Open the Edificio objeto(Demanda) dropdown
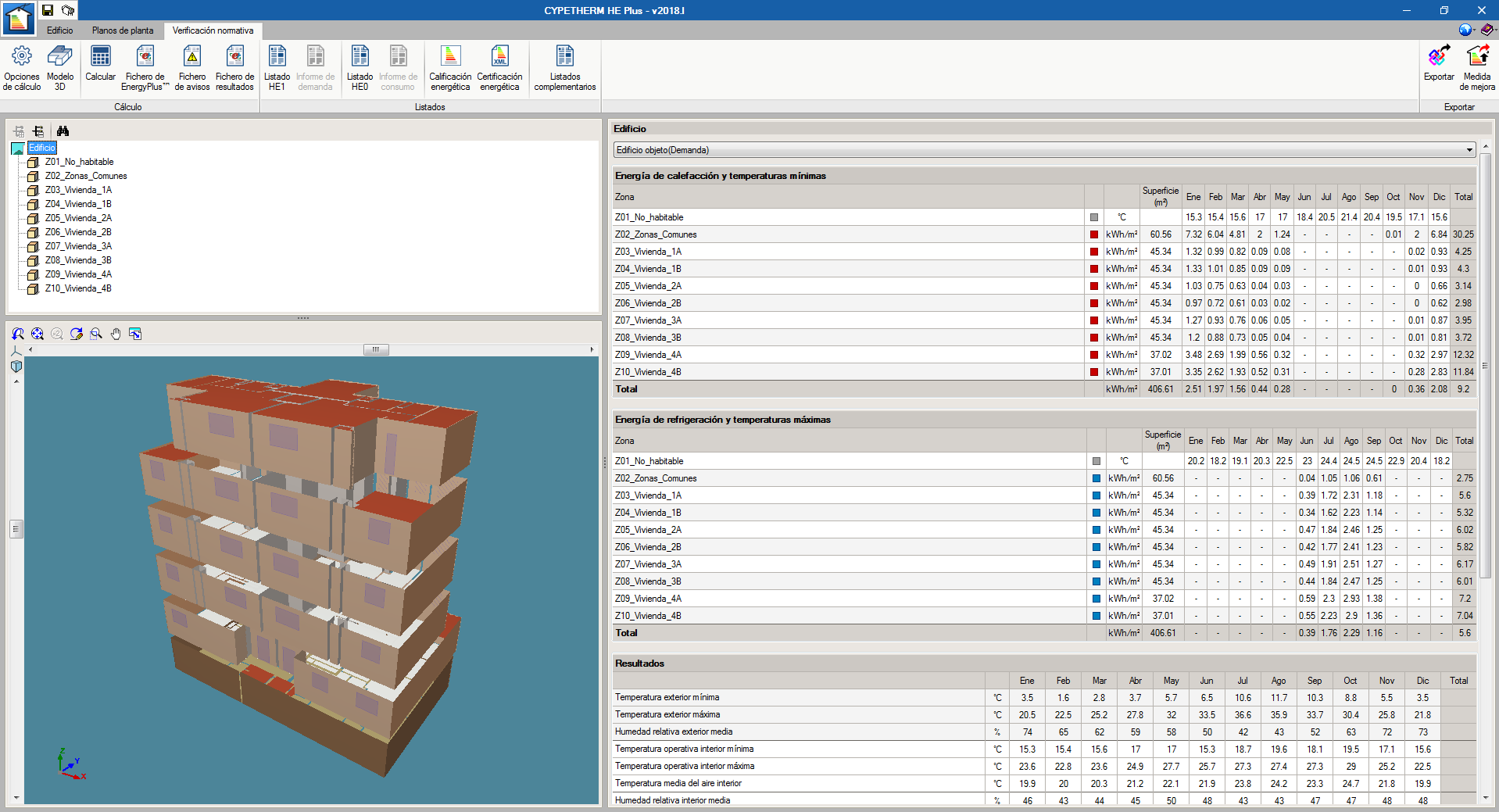This screenshot has width=1499, height=812. (1469, 150)
